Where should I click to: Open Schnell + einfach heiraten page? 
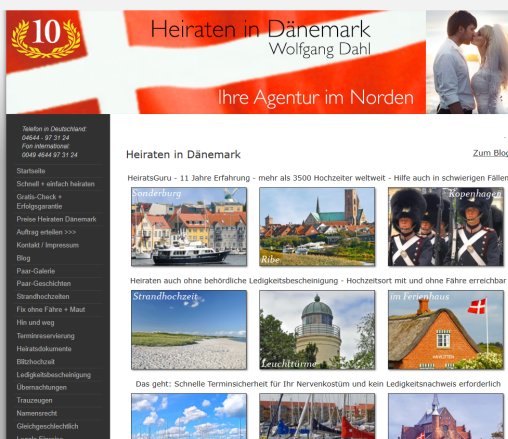pos(56,184)
